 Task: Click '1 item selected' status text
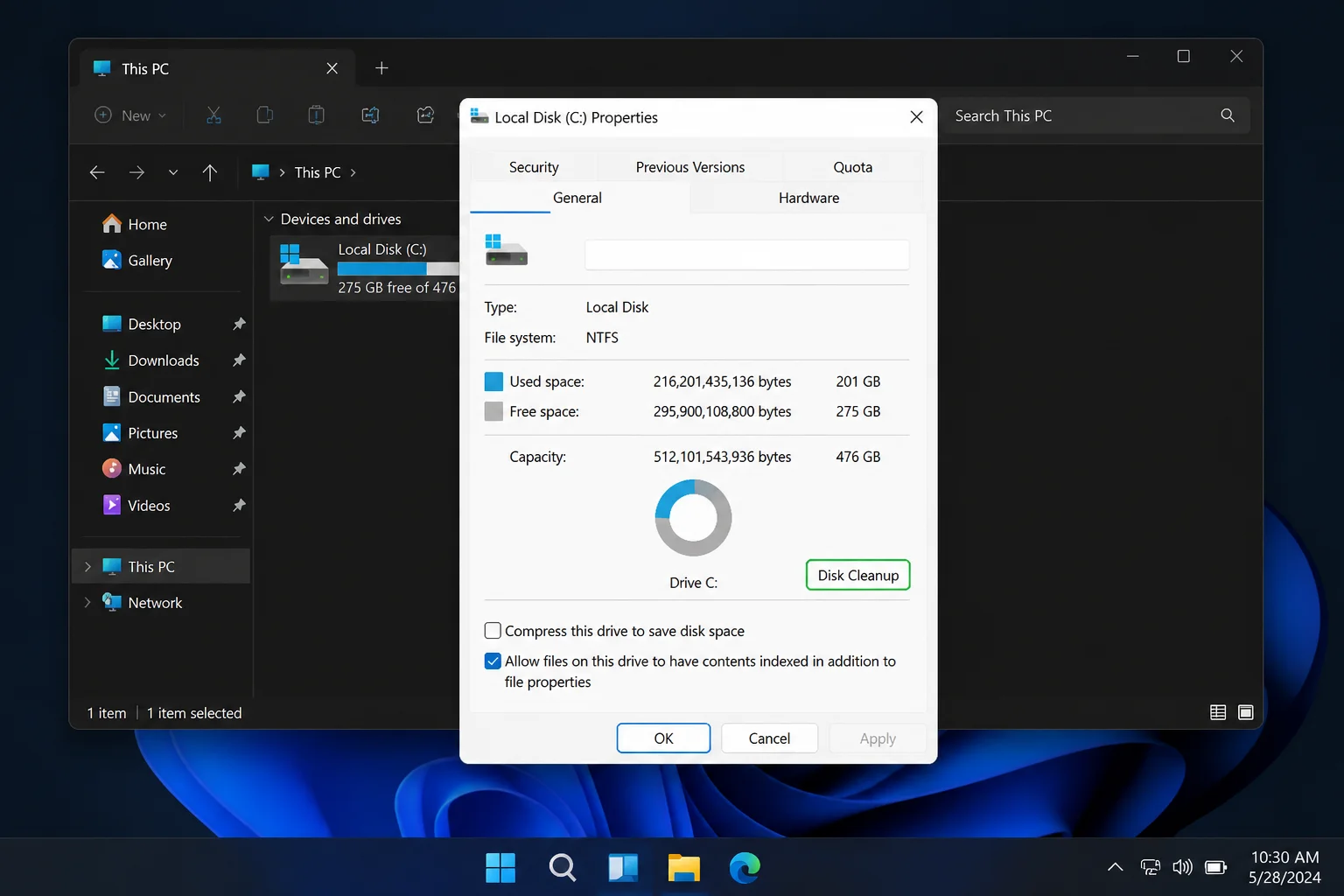[194, 713]
